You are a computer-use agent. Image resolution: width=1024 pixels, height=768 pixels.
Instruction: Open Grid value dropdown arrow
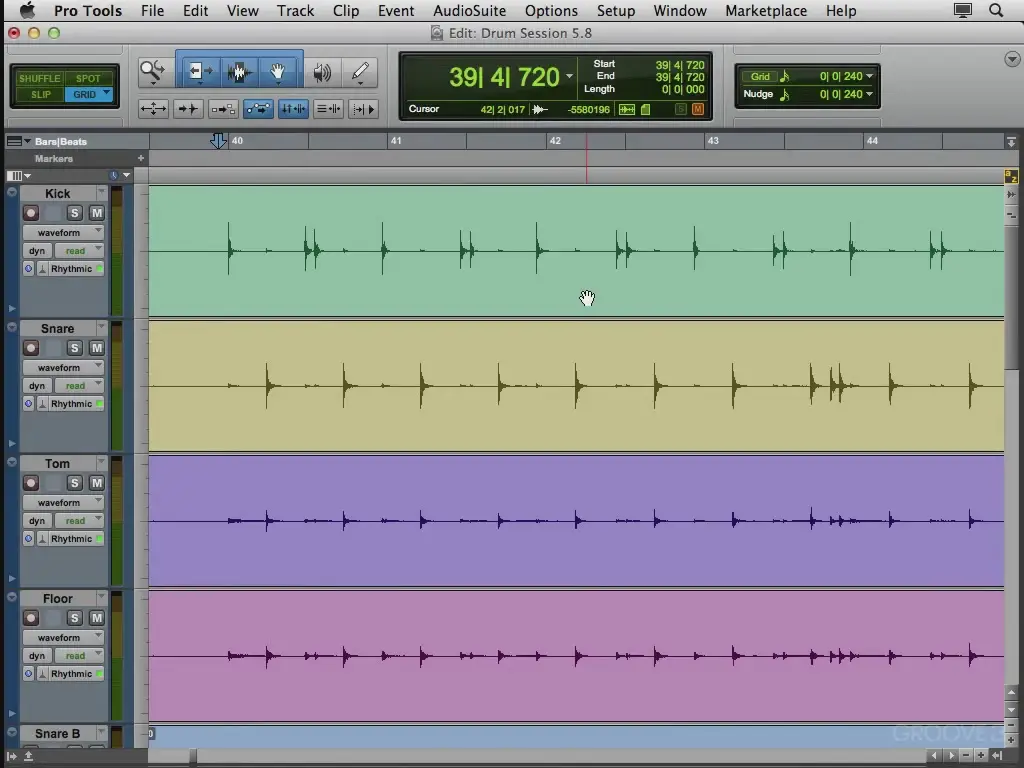[x=869, y=76]
